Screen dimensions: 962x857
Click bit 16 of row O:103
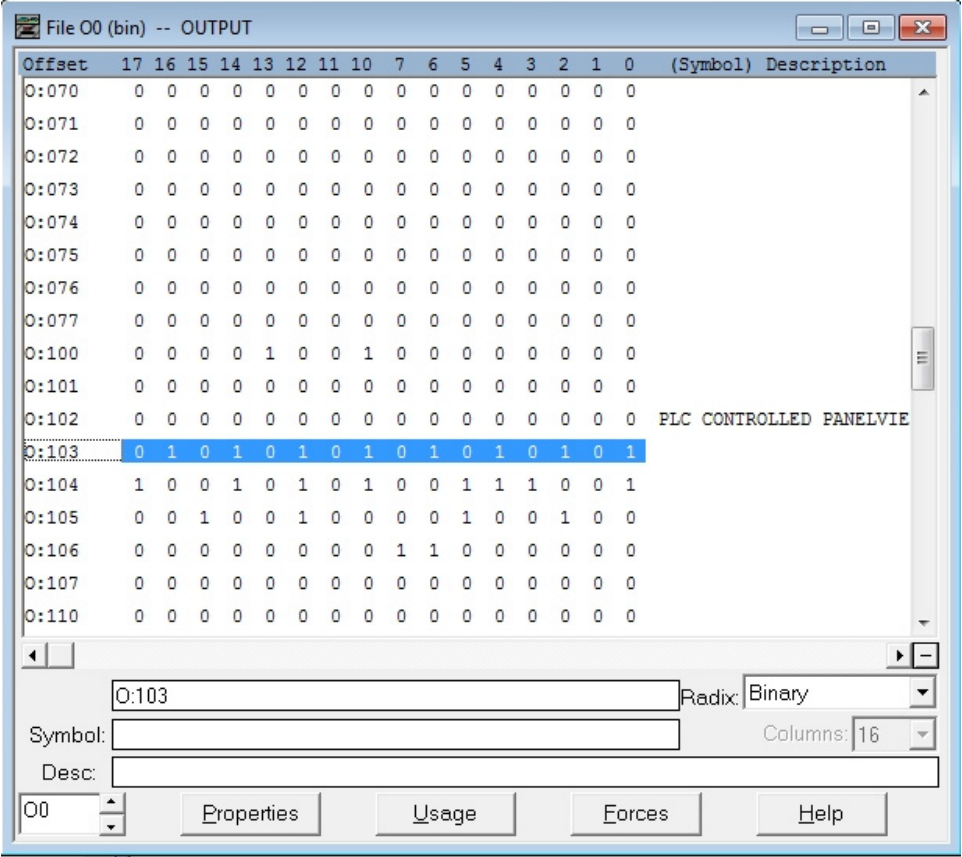172,452
